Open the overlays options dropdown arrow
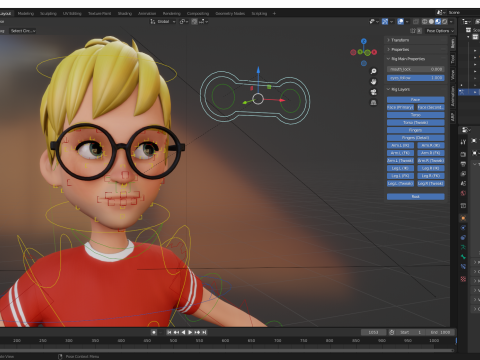Image resolution: width=480 pixels, height=360 pixels. point(407,21)
